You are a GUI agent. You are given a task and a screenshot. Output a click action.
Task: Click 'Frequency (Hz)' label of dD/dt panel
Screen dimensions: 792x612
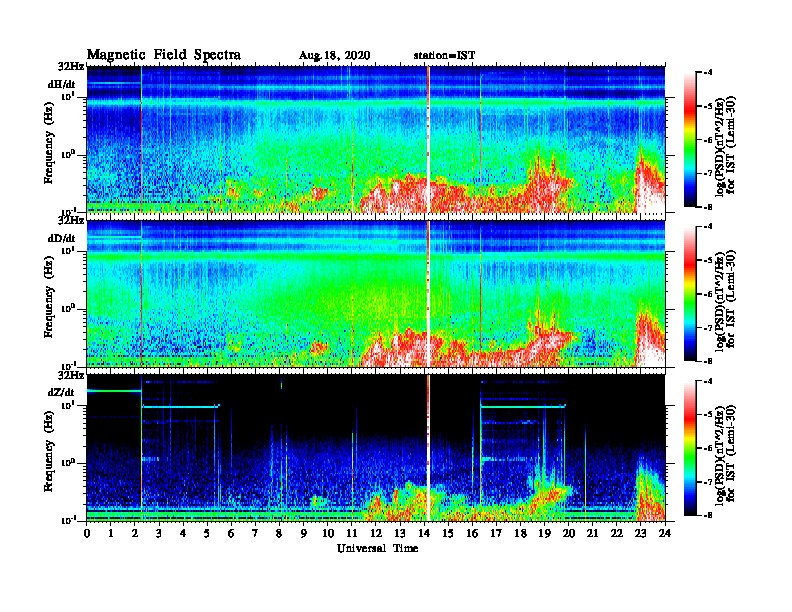(49, 297)
